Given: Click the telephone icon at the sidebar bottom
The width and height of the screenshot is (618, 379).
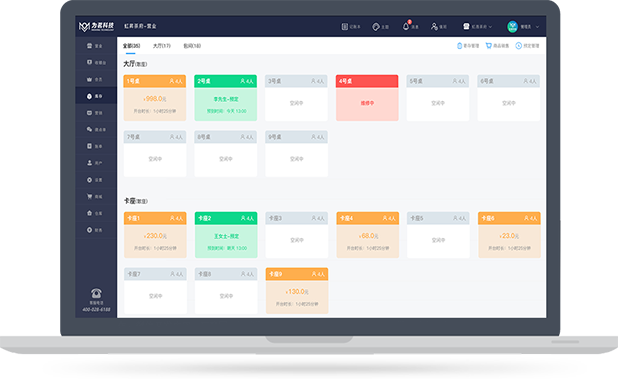Looking at the screenshot, I should (96, 294).
